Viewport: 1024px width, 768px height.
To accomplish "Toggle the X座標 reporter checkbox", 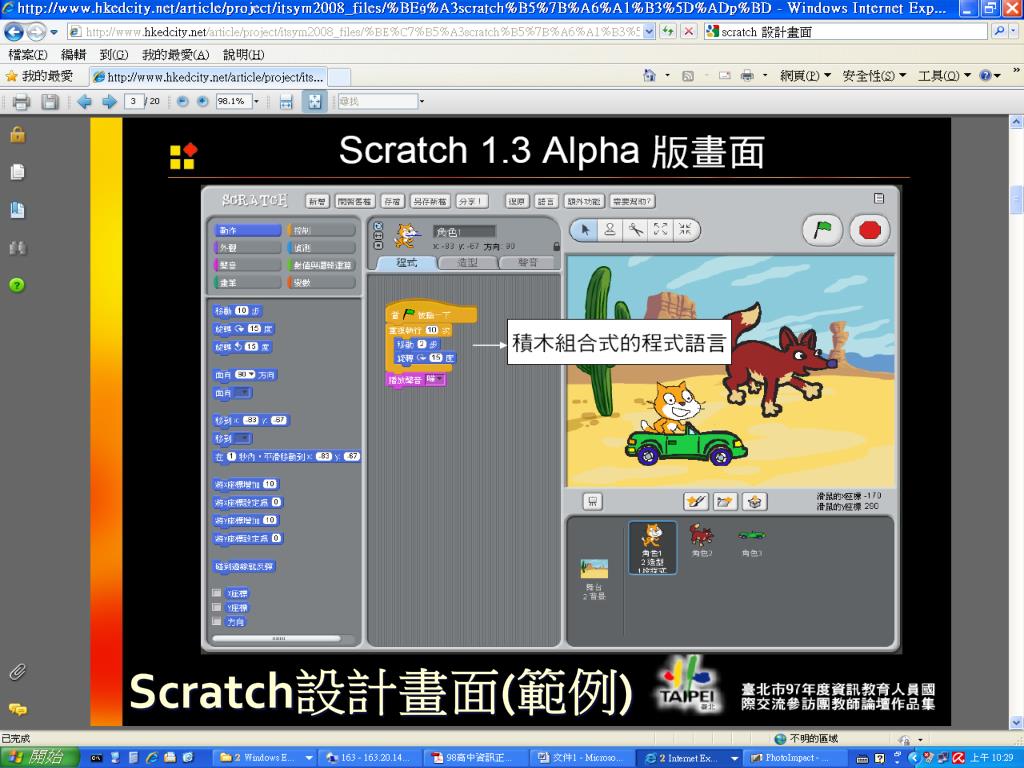I will point(216,593).
